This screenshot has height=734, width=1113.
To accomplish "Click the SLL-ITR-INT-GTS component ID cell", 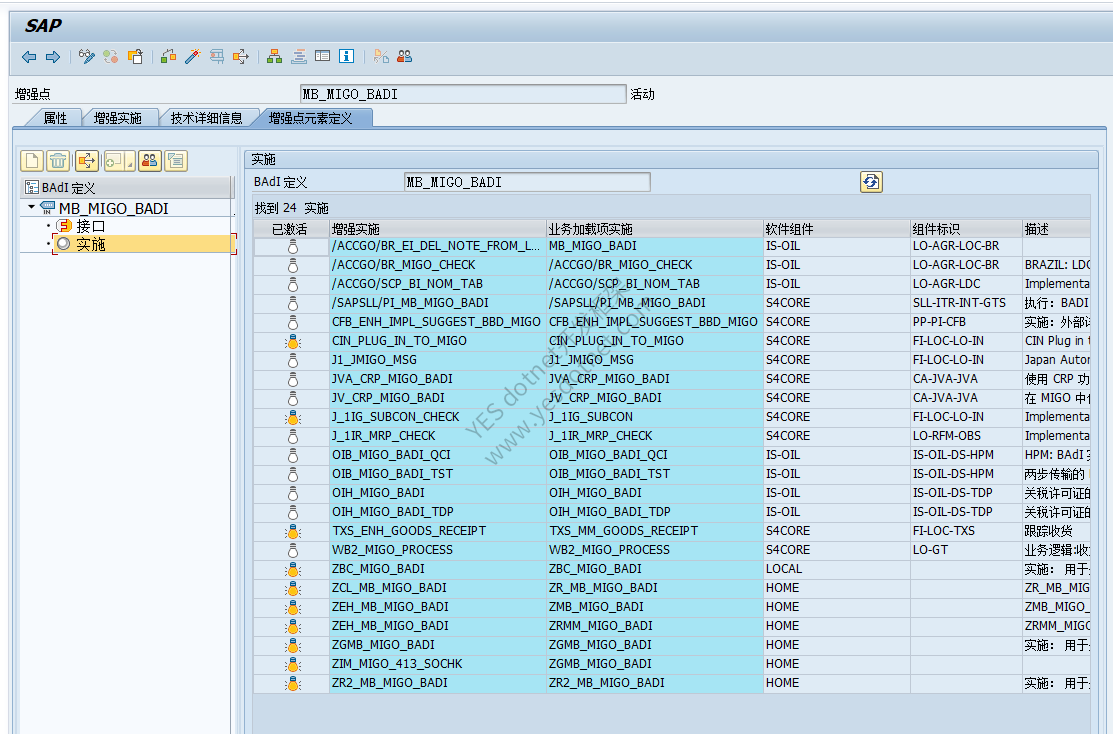I will pos(966,303).
